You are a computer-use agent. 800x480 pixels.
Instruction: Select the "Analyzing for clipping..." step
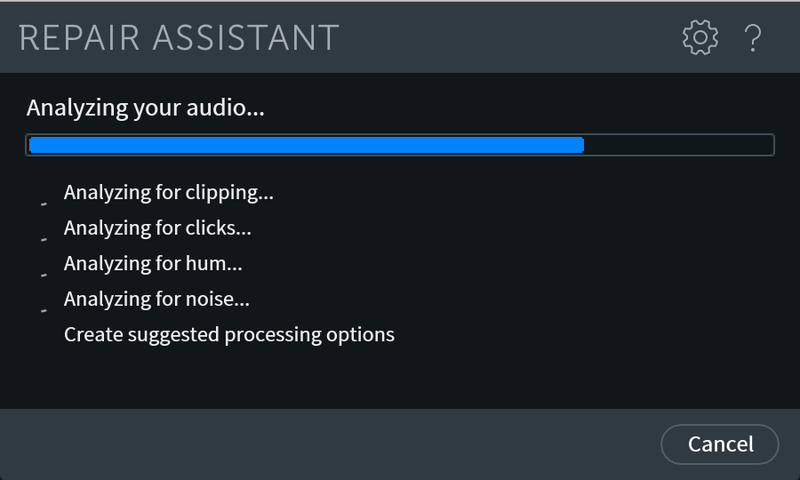pos(168,192)
